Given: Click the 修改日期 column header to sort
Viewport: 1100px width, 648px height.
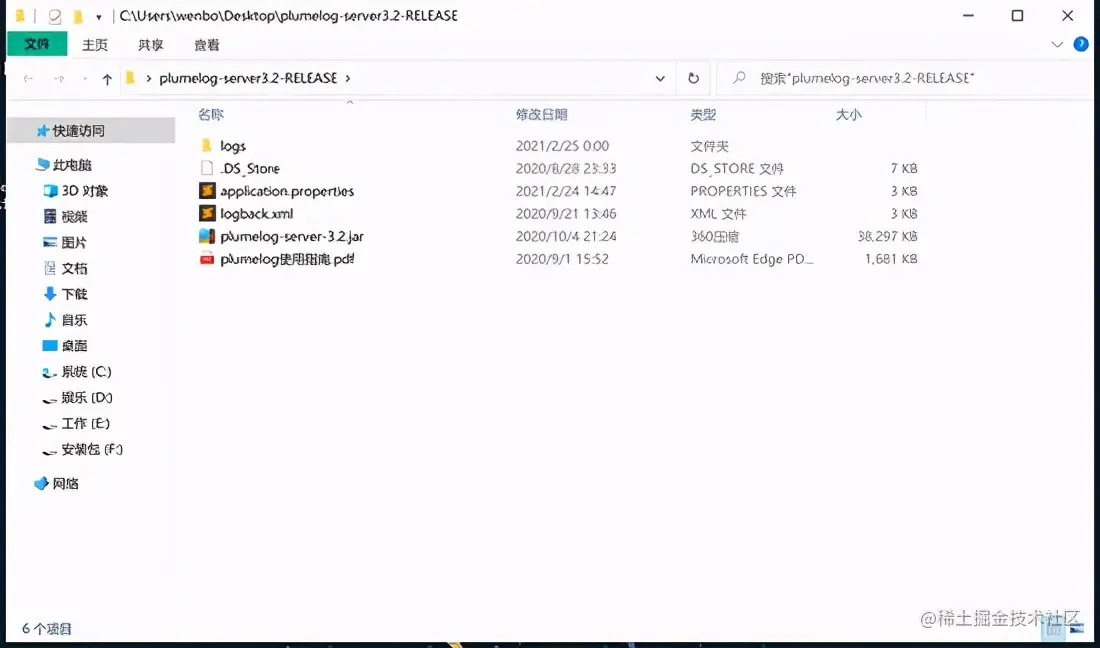Looking at the screenshot, I should pos(541,114).
